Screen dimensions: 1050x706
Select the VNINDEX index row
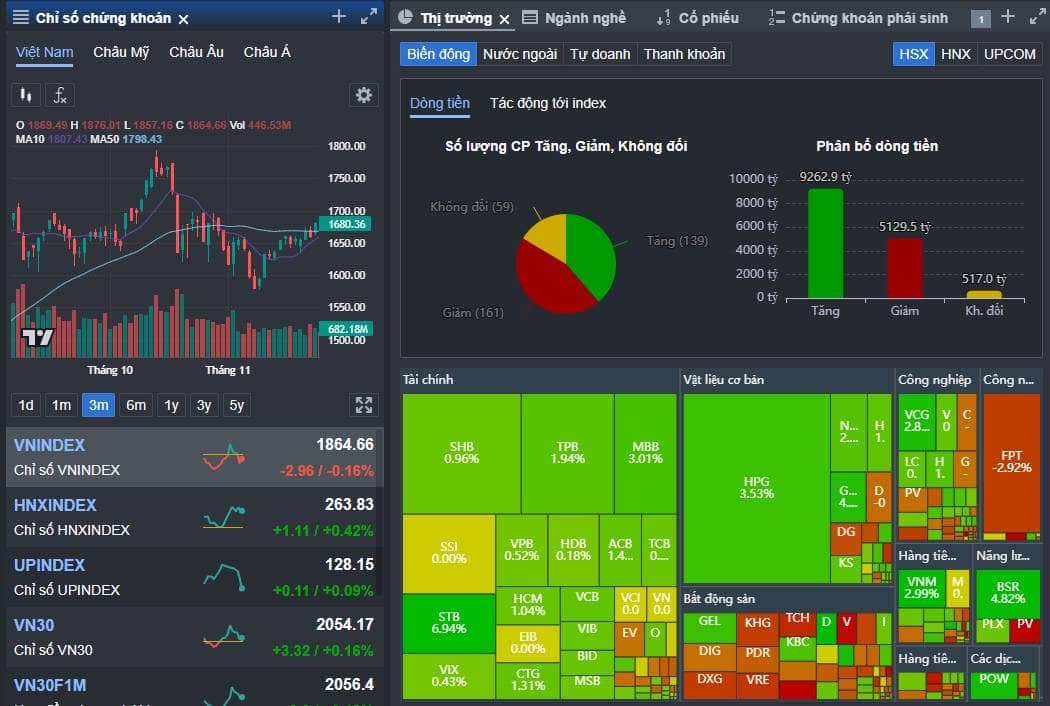click(x=194, y=457)
